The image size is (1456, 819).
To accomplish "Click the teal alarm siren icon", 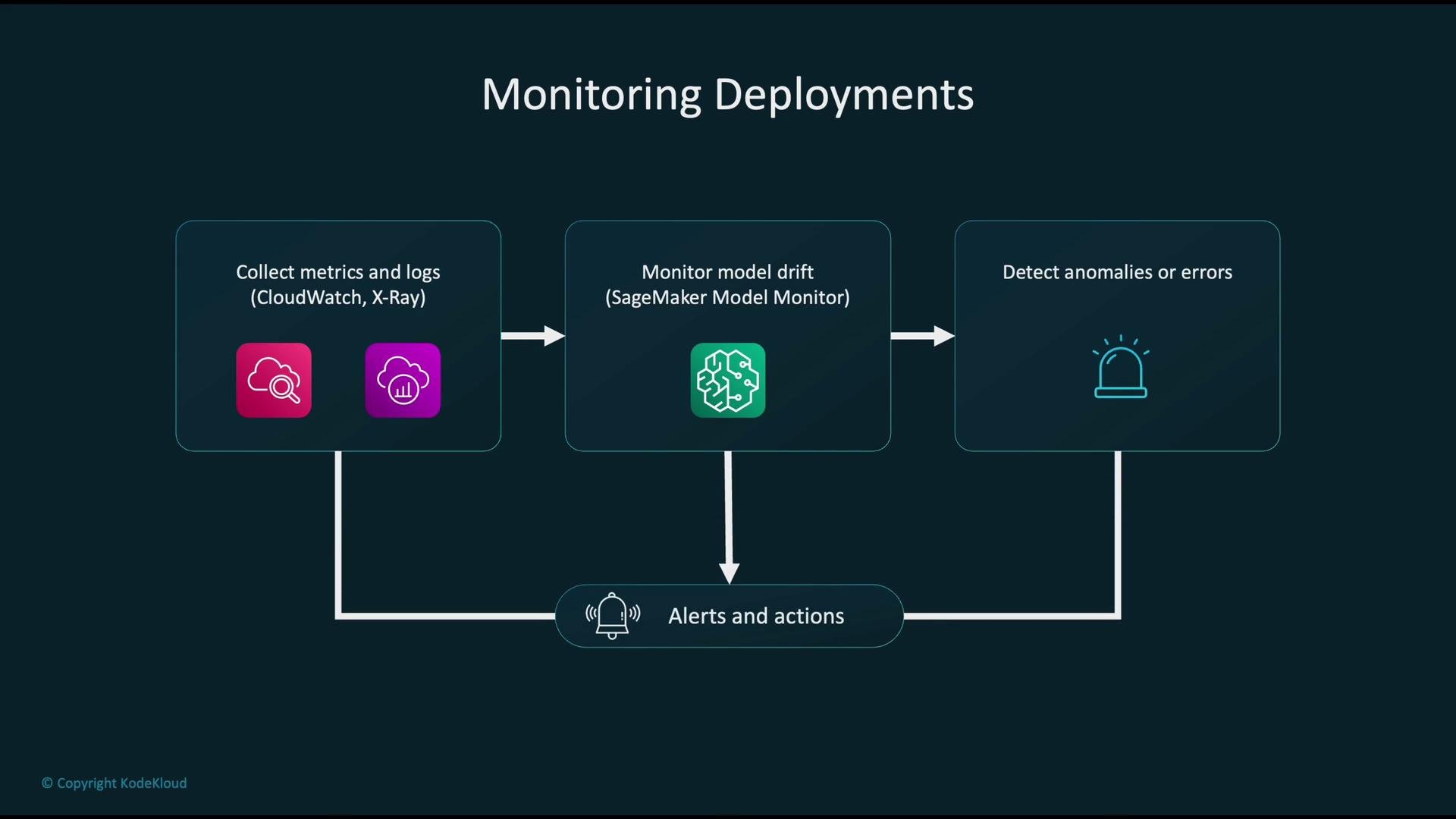I will pos(1121,367).
